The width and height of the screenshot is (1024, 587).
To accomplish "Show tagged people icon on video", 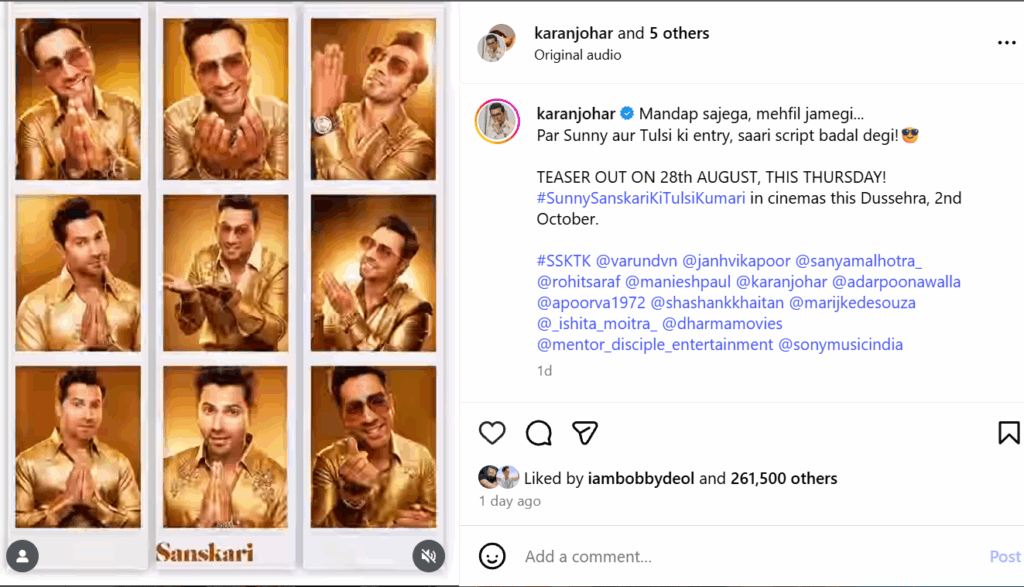I will point(22,556).
